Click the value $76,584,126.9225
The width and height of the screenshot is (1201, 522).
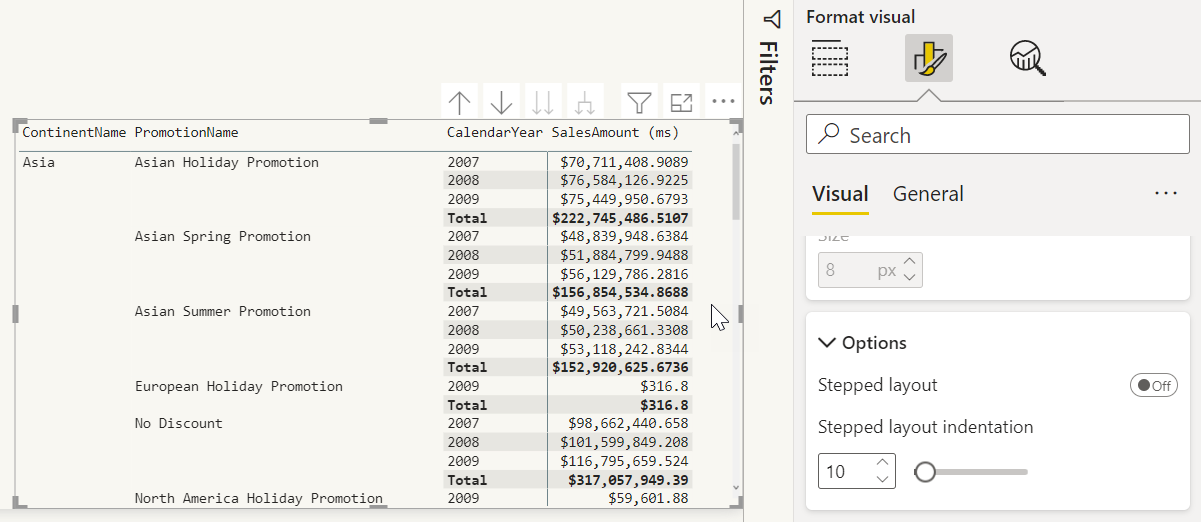click(x=624, y=181)
